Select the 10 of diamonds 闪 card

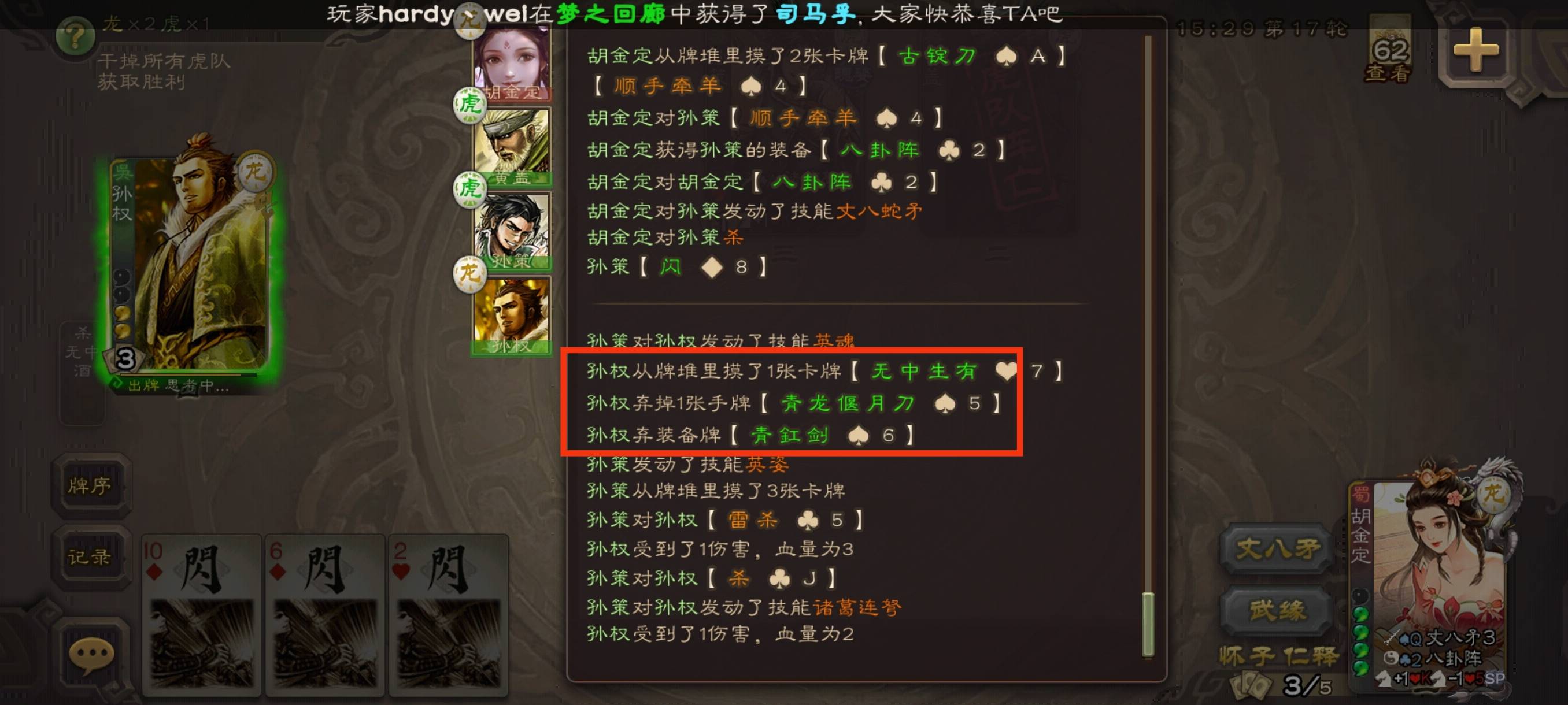[201, 615]
